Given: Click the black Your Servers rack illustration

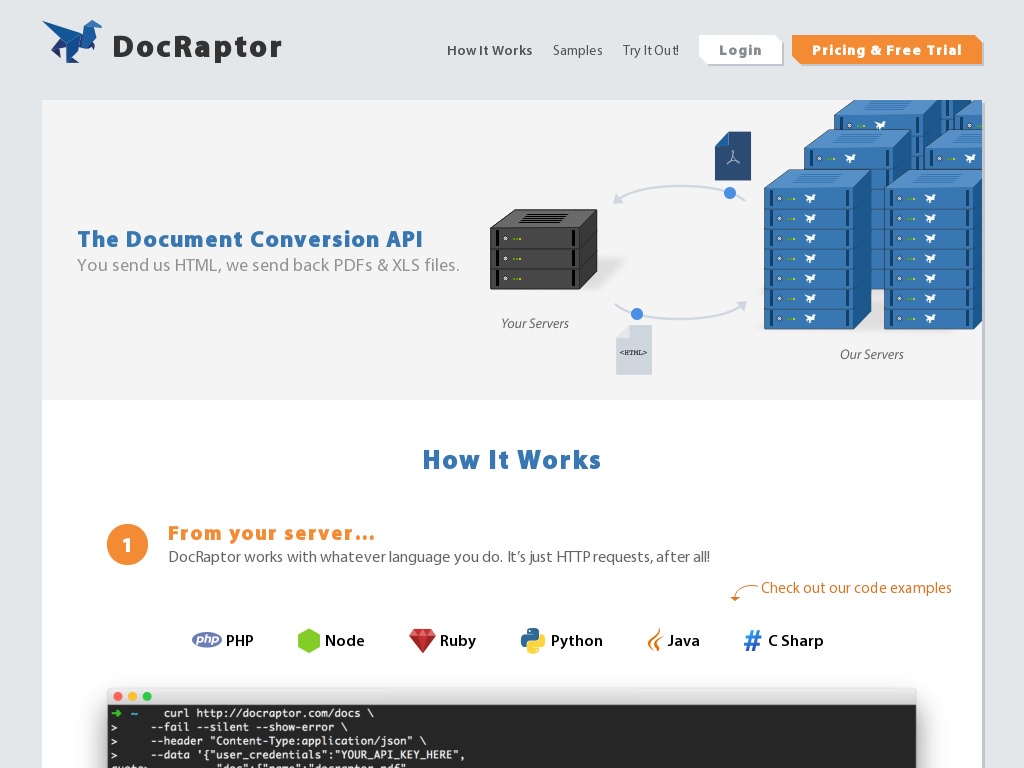Looking at the screenshot, I should pyautogui.click(x=543, y=249).
